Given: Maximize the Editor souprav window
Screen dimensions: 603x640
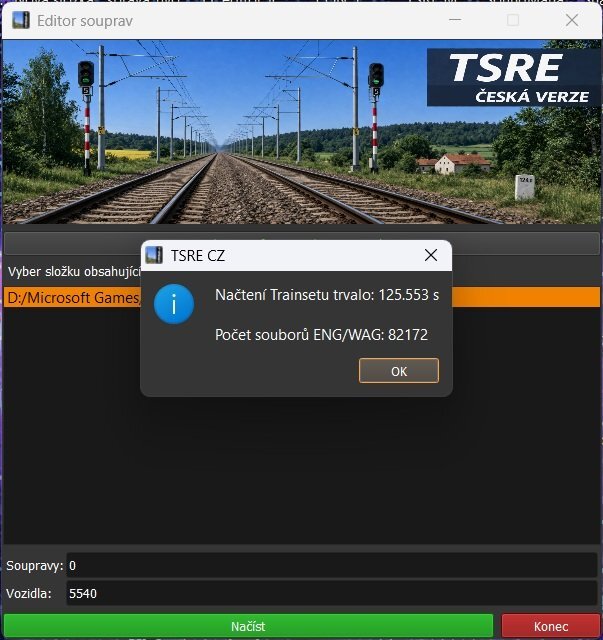Looking at the screenshot, I should click(513, 20).
